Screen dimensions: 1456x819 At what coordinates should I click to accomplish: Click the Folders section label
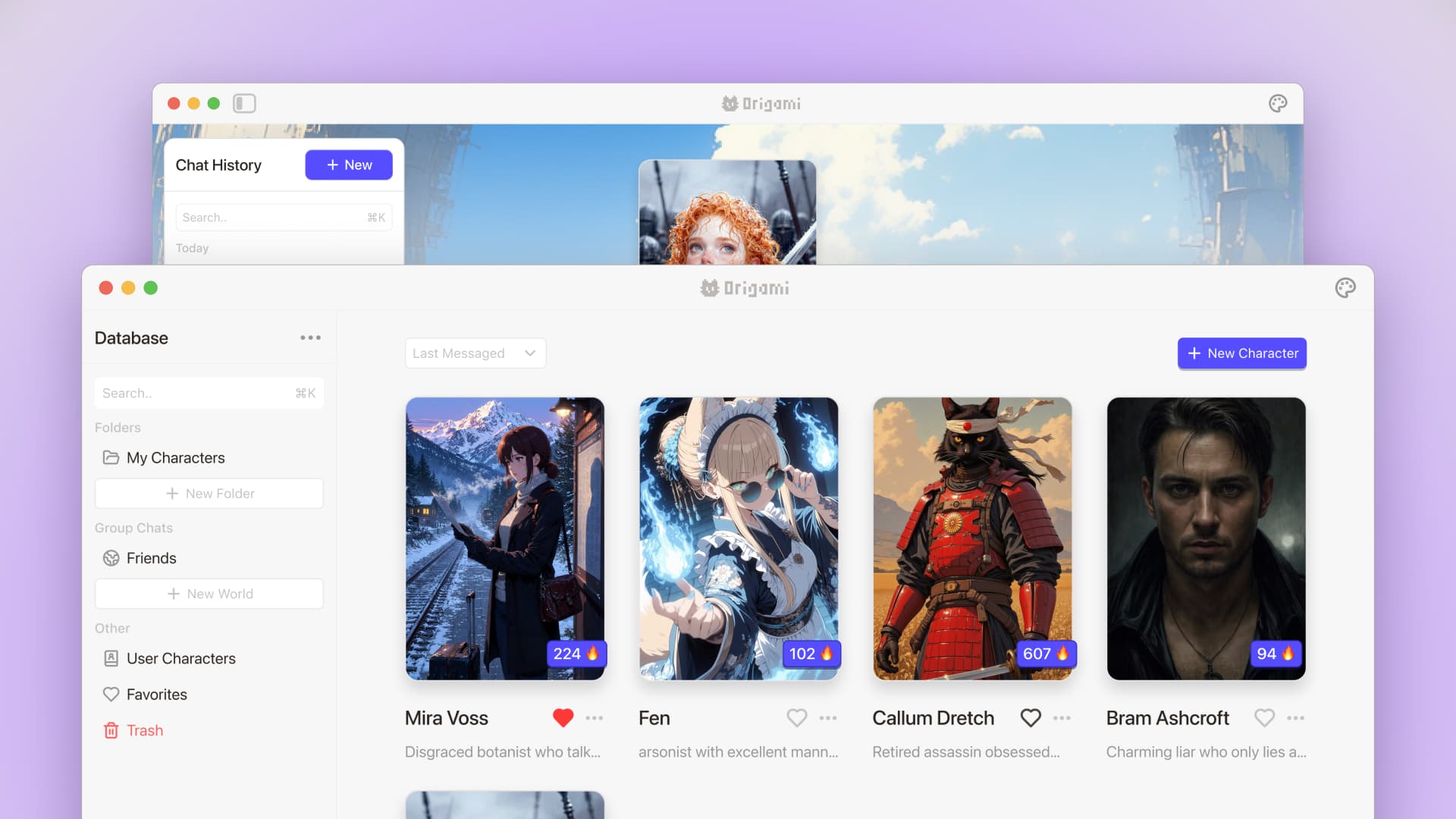tap(118, 428)
